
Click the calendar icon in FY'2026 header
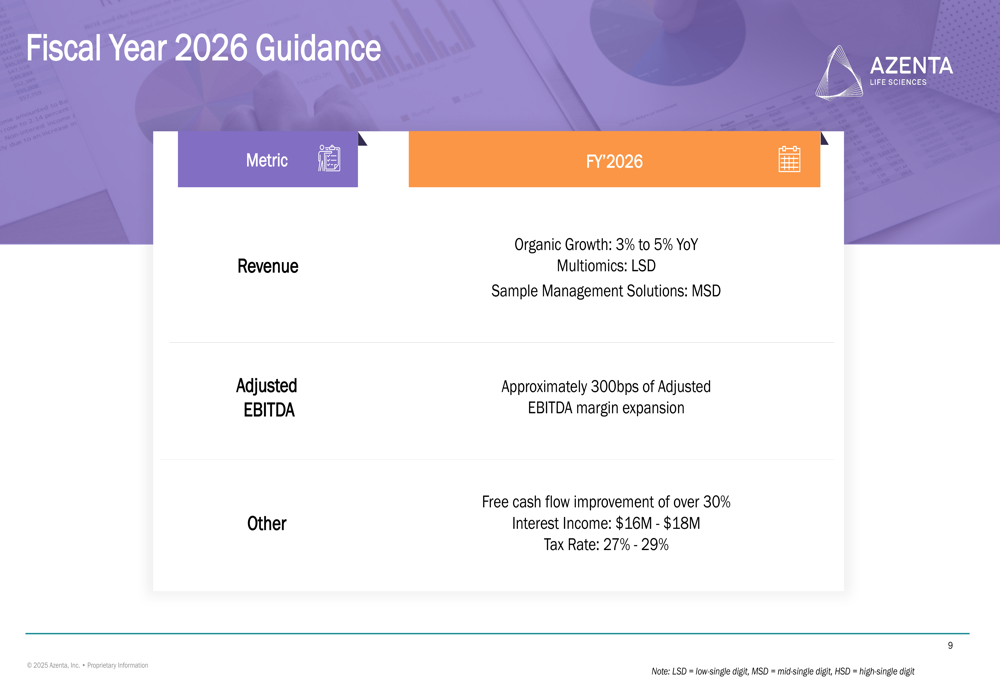tap(789, 160)
